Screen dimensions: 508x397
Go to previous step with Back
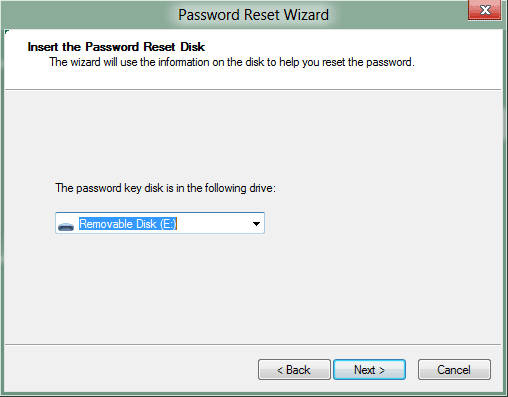coord(294,369)
